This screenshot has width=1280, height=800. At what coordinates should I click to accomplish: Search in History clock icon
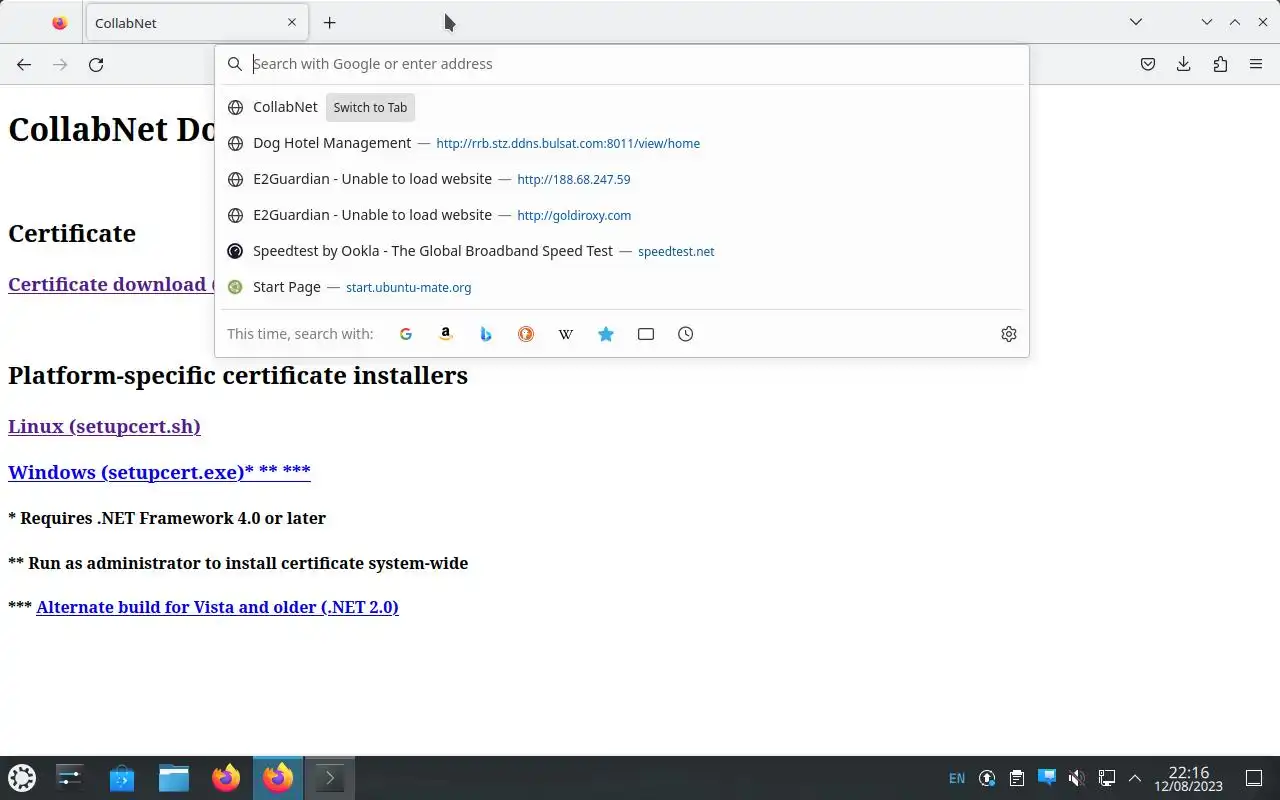pyautogui.click(x=686, y=334)
